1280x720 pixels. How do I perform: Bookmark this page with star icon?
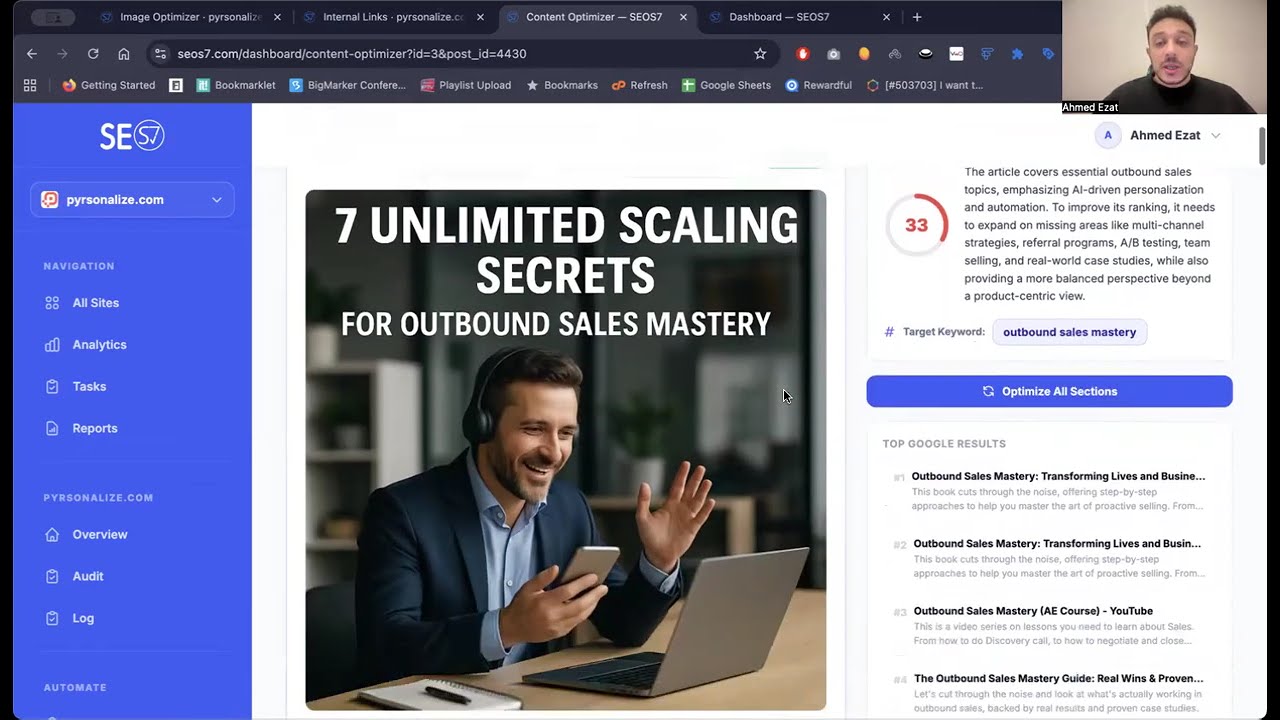tap(760, 54)
